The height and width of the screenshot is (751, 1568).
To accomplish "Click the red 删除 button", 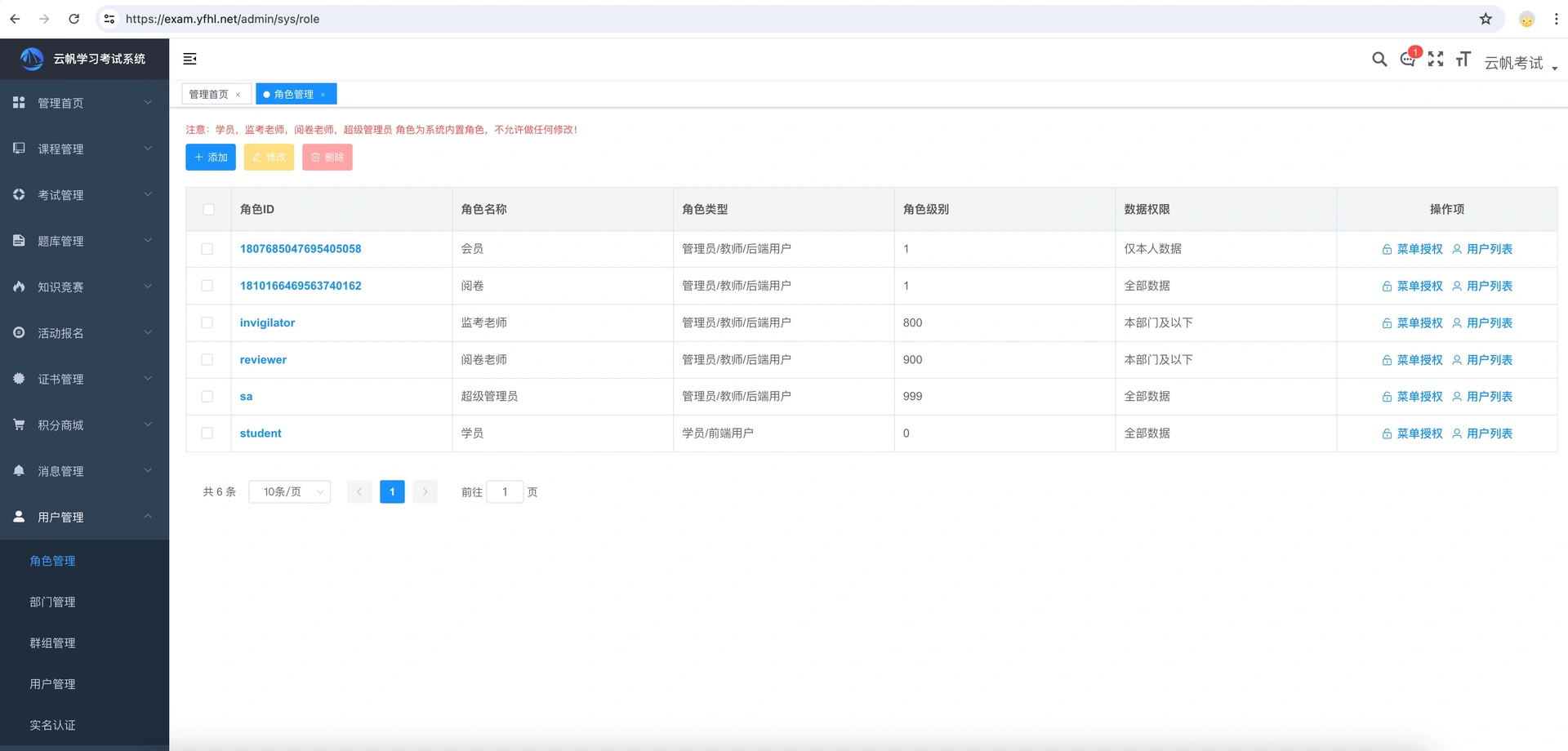I will coord(327,158).
